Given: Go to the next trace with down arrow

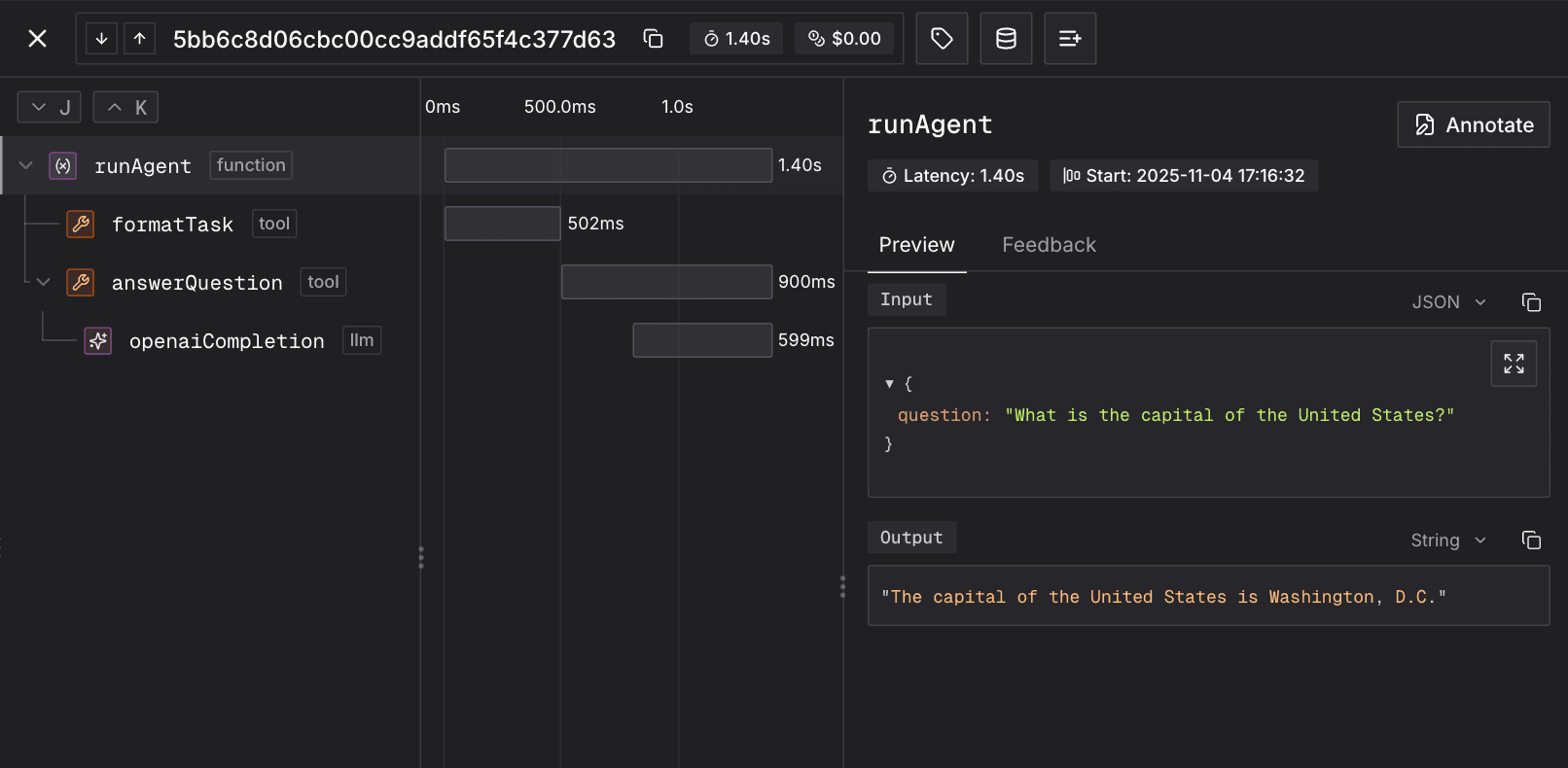Looking at the screenshot, I should tap(101, 39).
